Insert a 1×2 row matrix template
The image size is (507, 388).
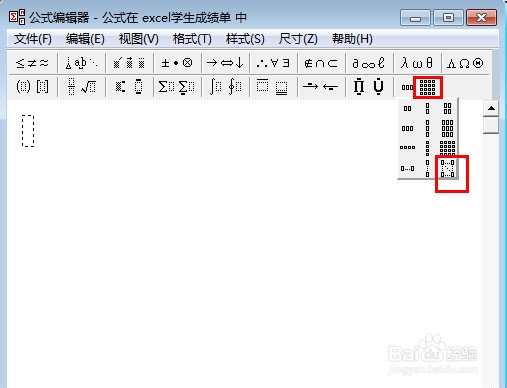coord(407,108)
